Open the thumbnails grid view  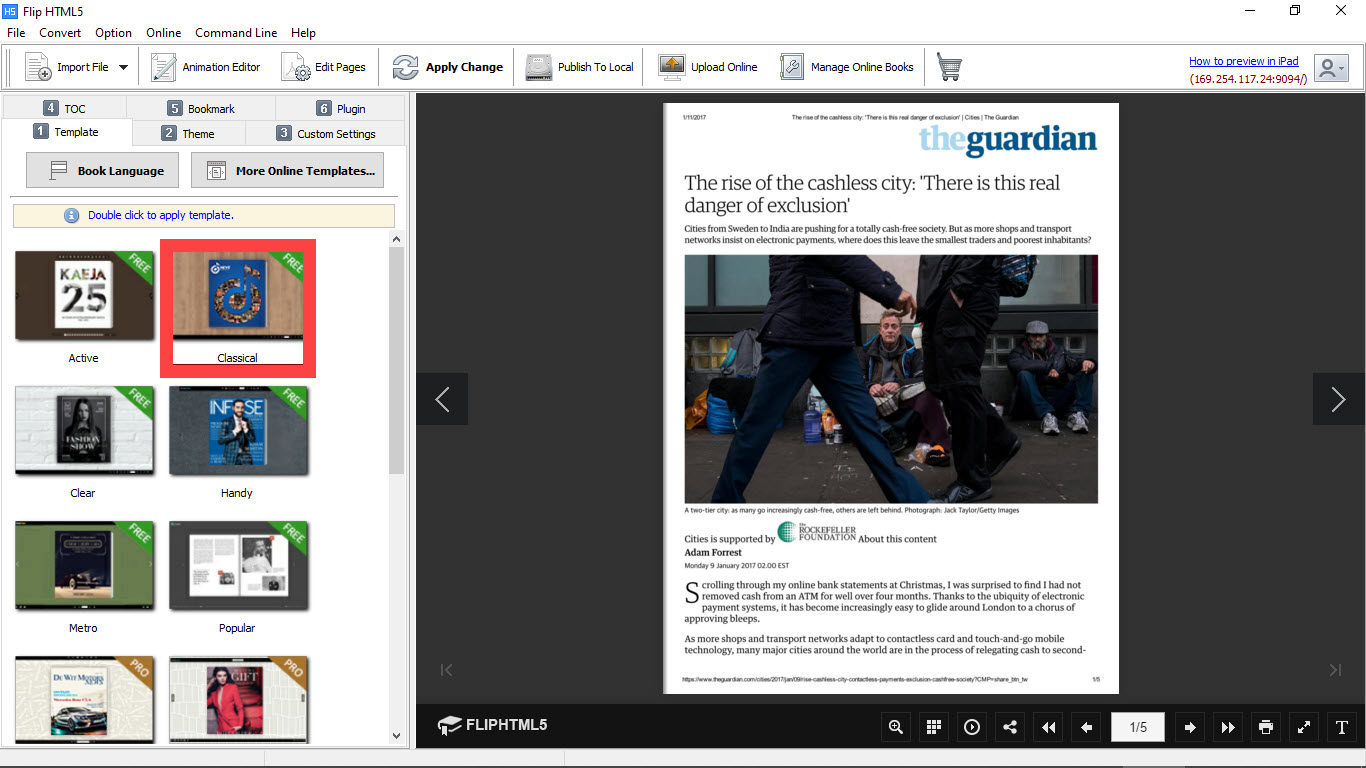934,727
